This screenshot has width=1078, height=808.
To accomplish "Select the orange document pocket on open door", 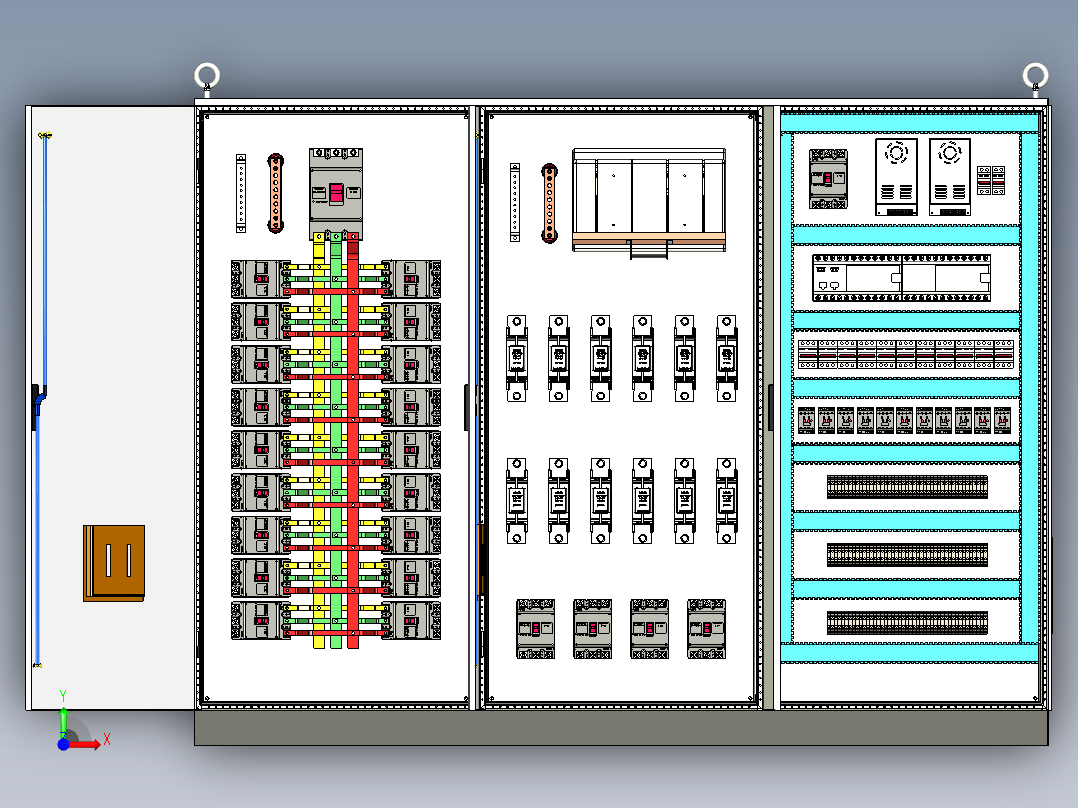I will (114, 563).
